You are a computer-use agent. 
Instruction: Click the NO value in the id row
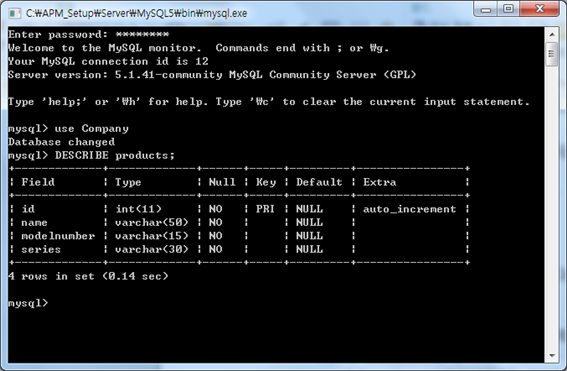click(x=216, y=209)
